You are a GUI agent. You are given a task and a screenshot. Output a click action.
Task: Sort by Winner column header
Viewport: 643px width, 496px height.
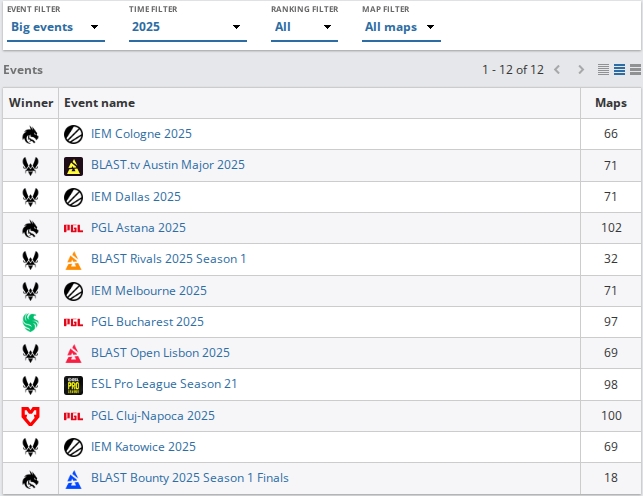pos(31,103)
